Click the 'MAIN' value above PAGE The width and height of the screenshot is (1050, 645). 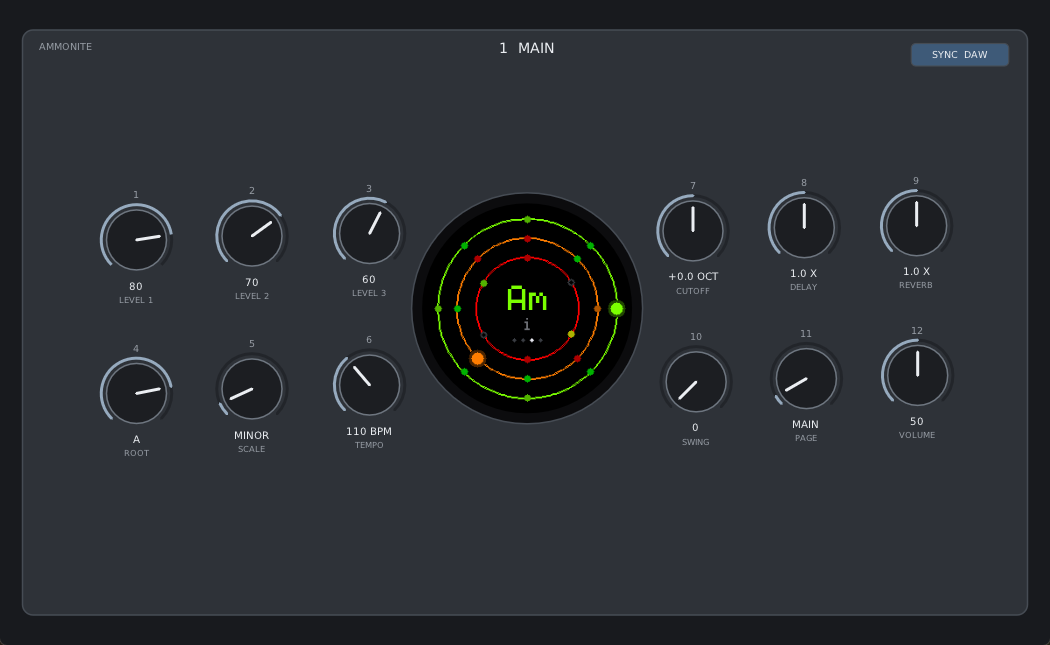pyautogui.click(x=806, y=424)
